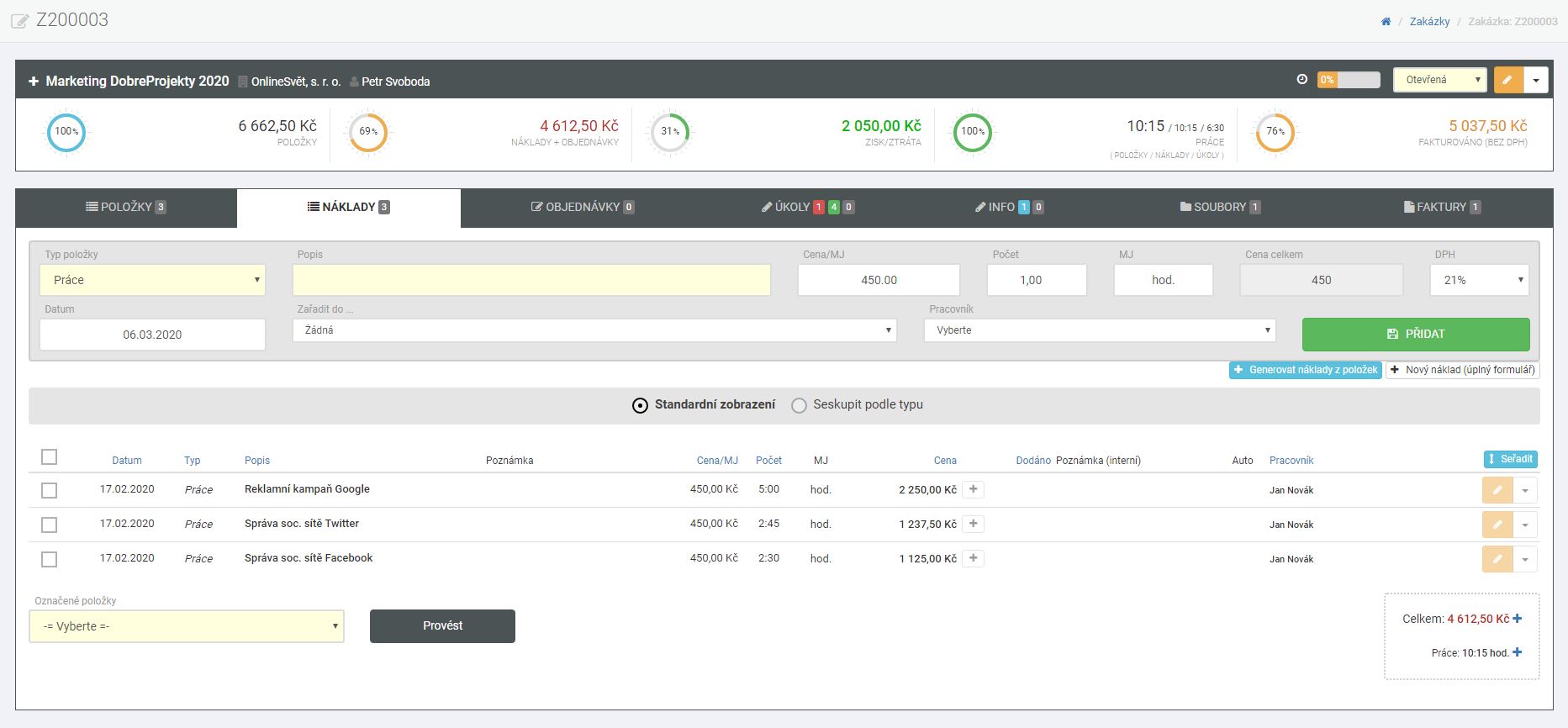The width and height of the screenshot is (1568, 728).
Task: Check the Reklamní kampaň Google row checkbox
Action: coord(49,490)
